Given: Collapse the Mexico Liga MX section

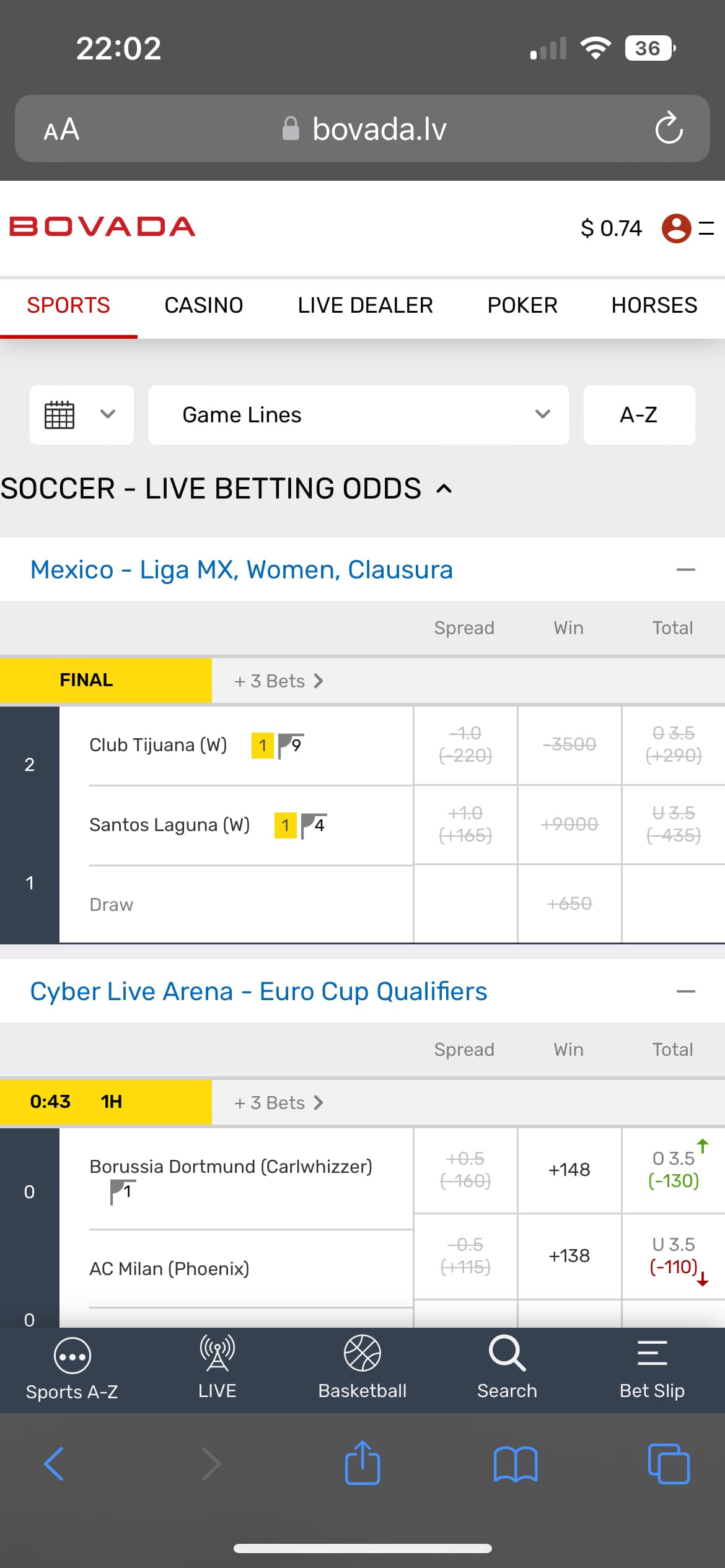Looking at the screenshot, I should coord(685,570).
